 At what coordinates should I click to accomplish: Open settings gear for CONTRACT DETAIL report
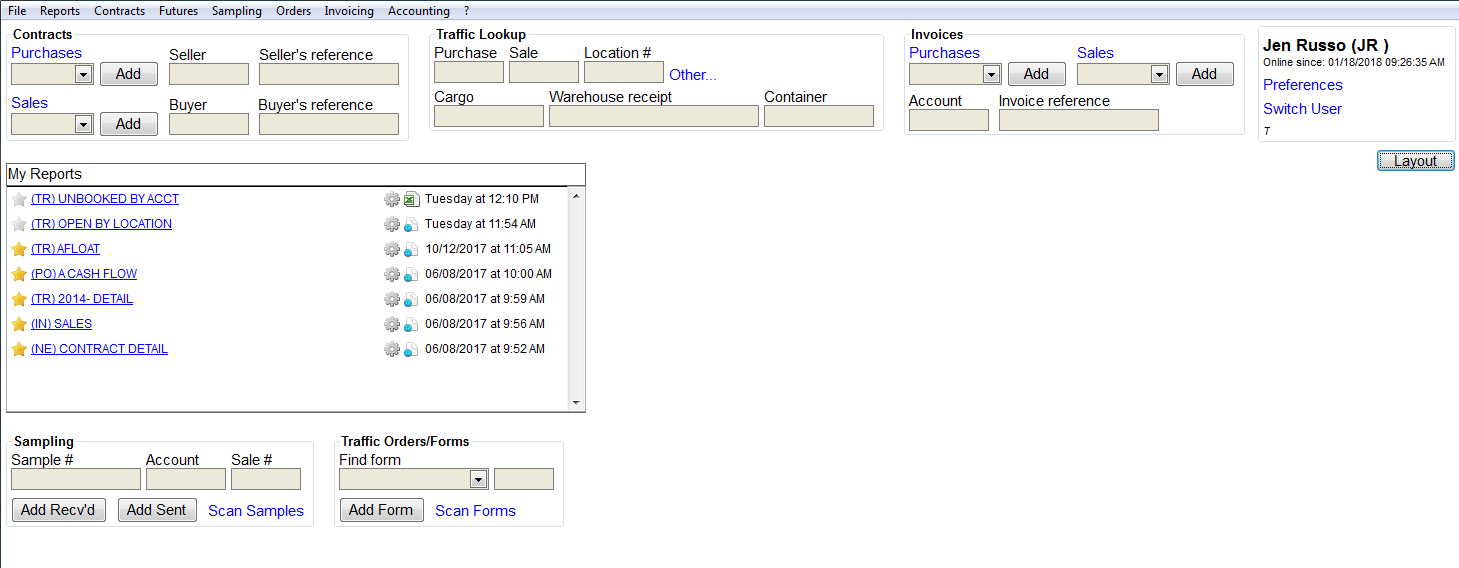coord(392,349)
